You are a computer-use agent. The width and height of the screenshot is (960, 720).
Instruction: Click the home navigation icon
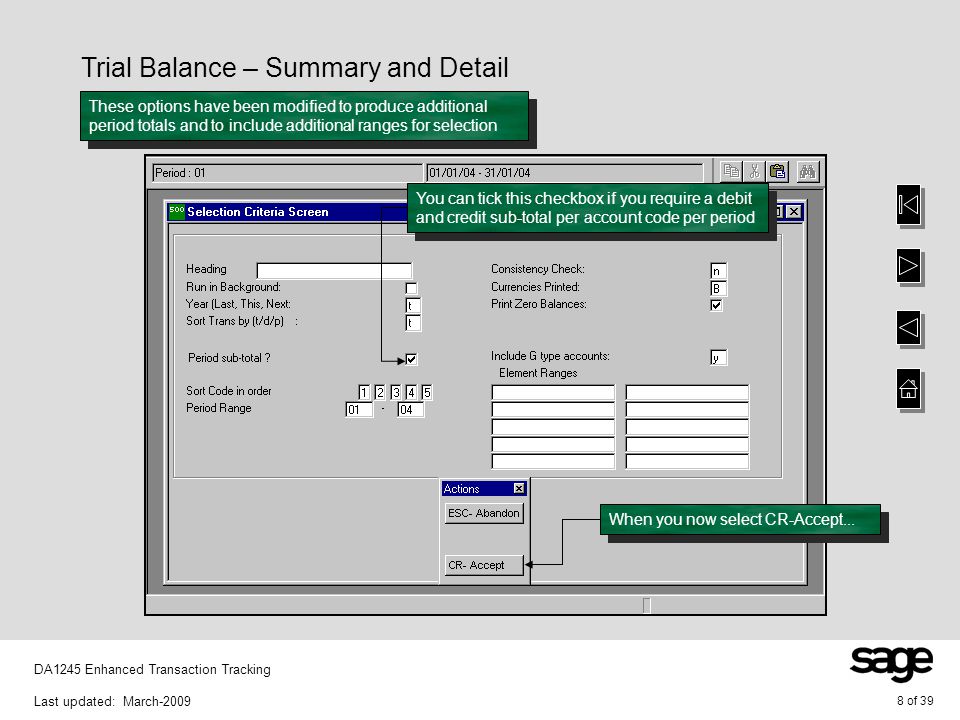tap(909, 388)
